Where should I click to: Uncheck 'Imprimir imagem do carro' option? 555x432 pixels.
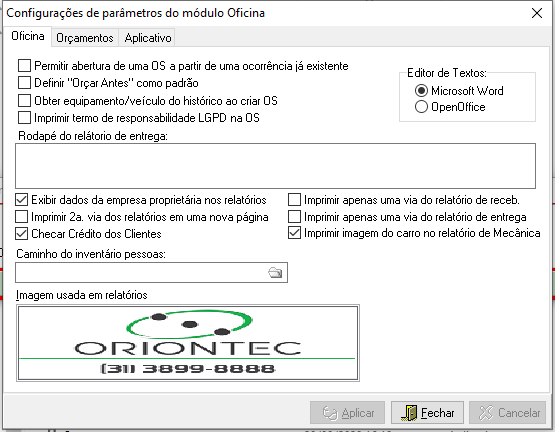coord(294,233)
